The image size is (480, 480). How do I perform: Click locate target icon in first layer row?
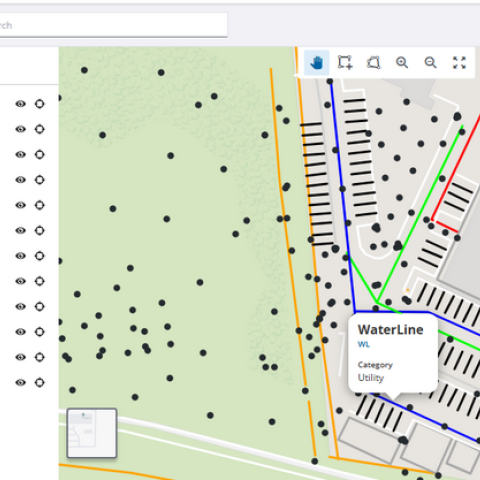(x=40, y=104)
